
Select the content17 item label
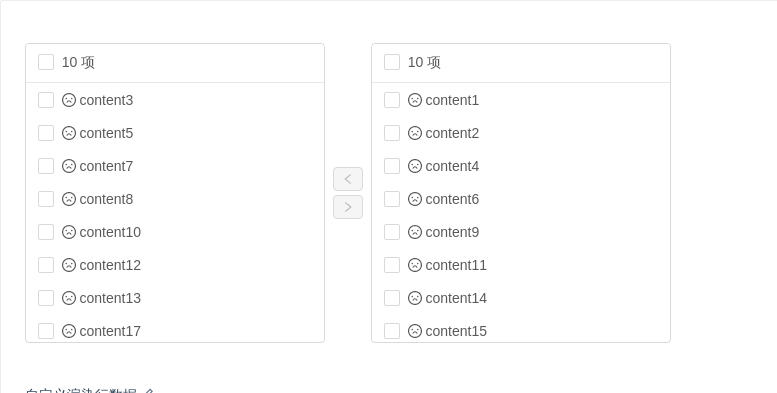coord(110,331)
